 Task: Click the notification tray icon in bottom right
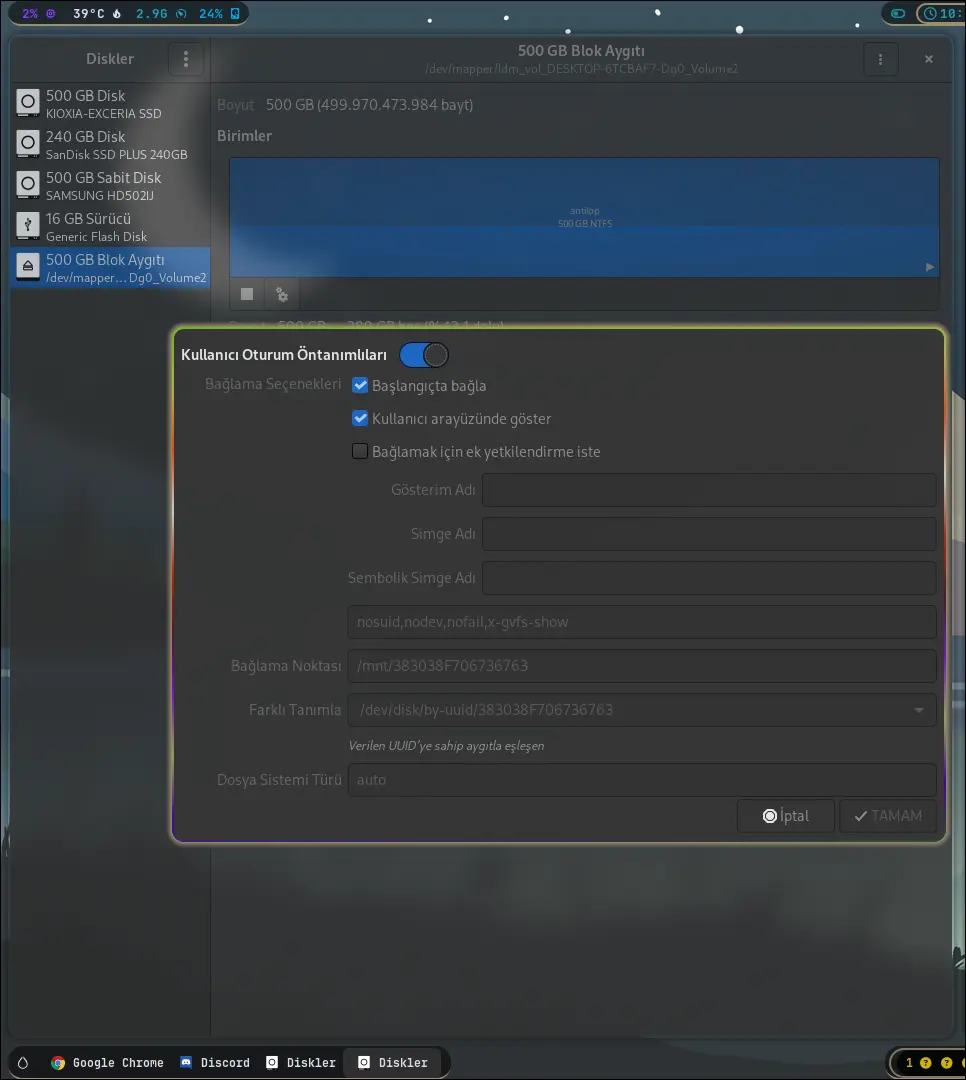tap(925, 1063)
